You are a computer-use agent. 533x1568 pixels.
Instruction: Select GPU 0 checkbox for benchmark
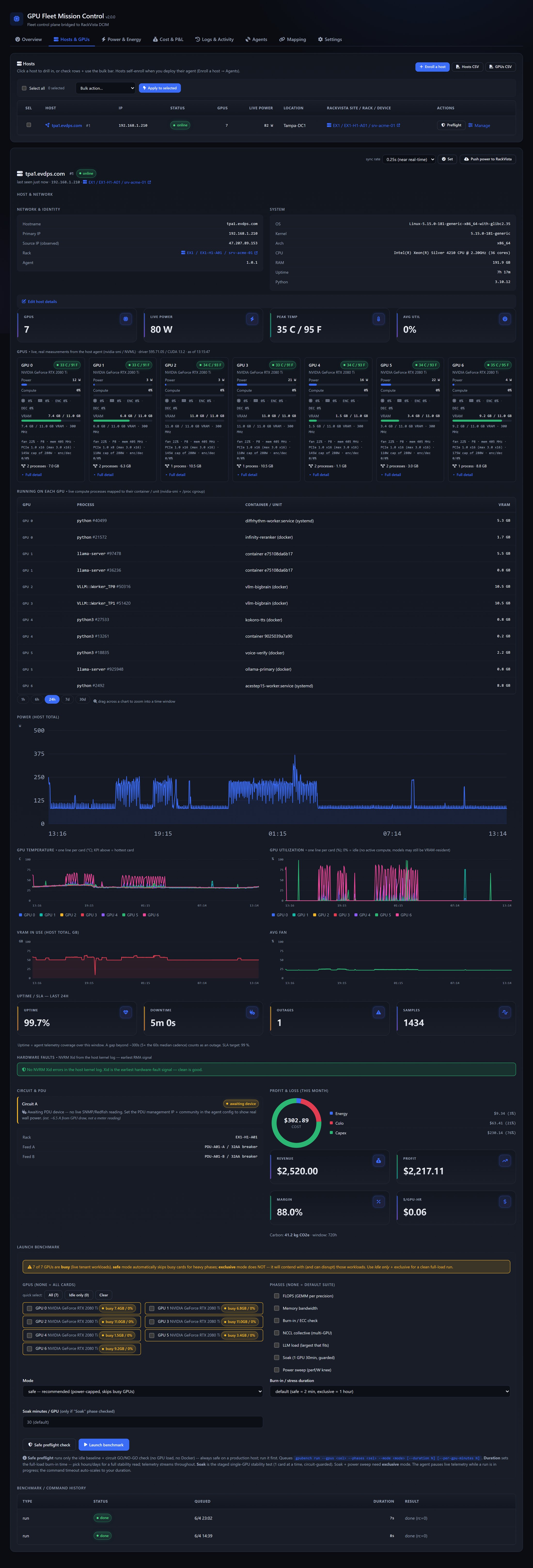[x=29, y=1308]
